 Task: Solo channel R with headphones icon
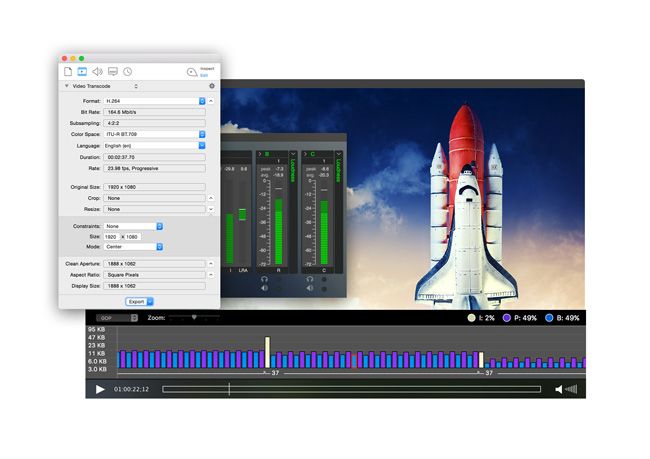click(x=264, y=279)
